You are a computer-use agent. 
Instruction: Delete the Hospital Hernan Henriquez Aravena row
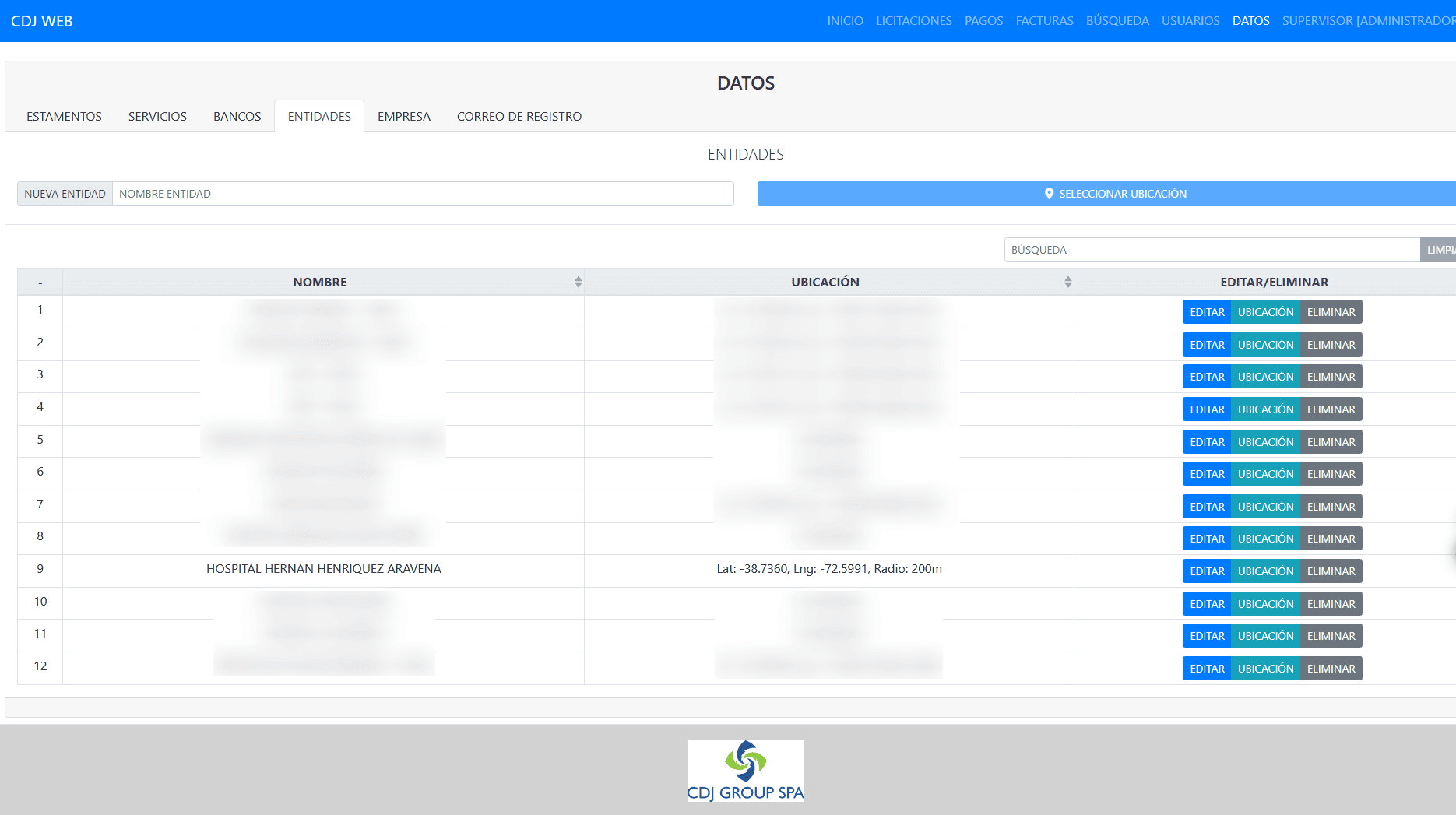tap(1331, 571)
